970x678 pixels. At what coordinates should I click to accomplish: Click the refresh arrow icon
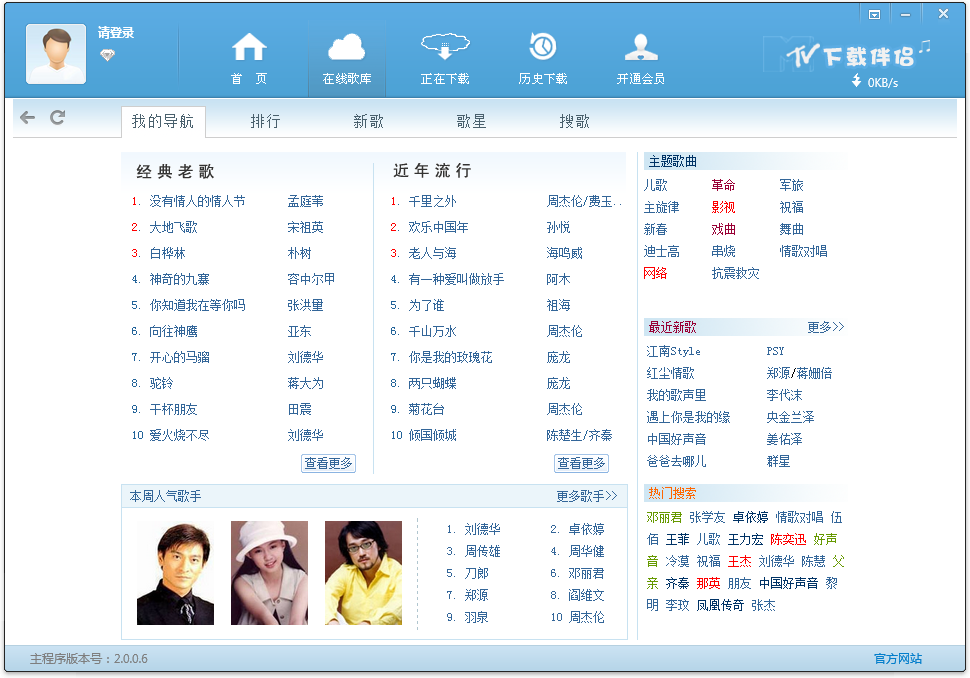click(x=58, y=118)
